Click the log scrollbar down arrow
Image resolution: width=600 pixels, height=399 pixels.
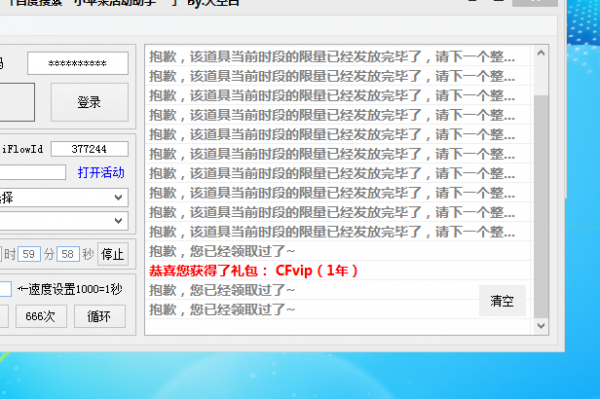[x=541, y=326]
